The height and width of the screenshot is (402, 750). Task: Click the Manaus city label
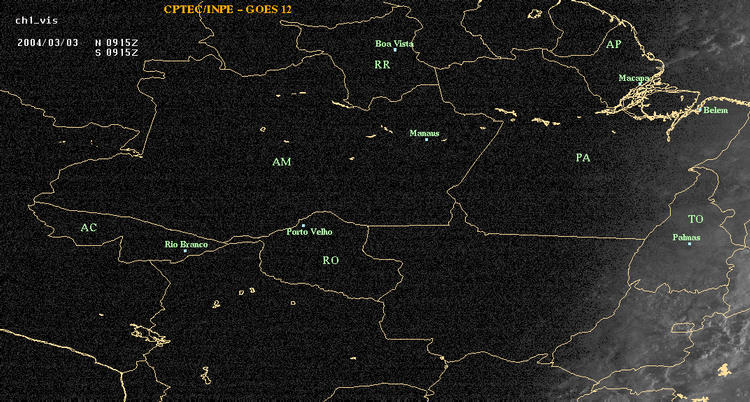424,133
